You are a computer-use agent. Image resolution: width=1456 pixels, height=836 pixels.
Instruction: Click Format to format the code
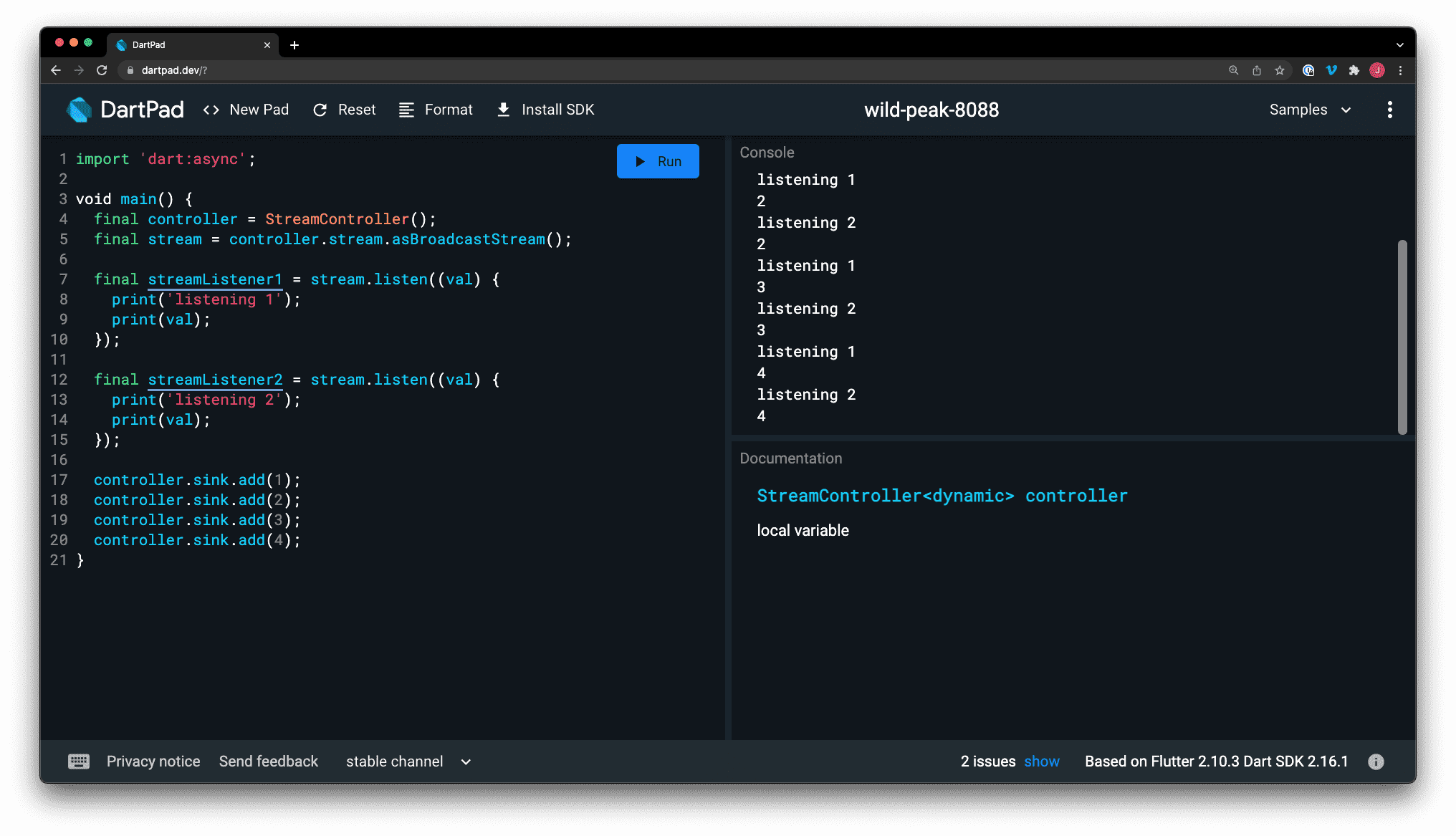(436, 110)
